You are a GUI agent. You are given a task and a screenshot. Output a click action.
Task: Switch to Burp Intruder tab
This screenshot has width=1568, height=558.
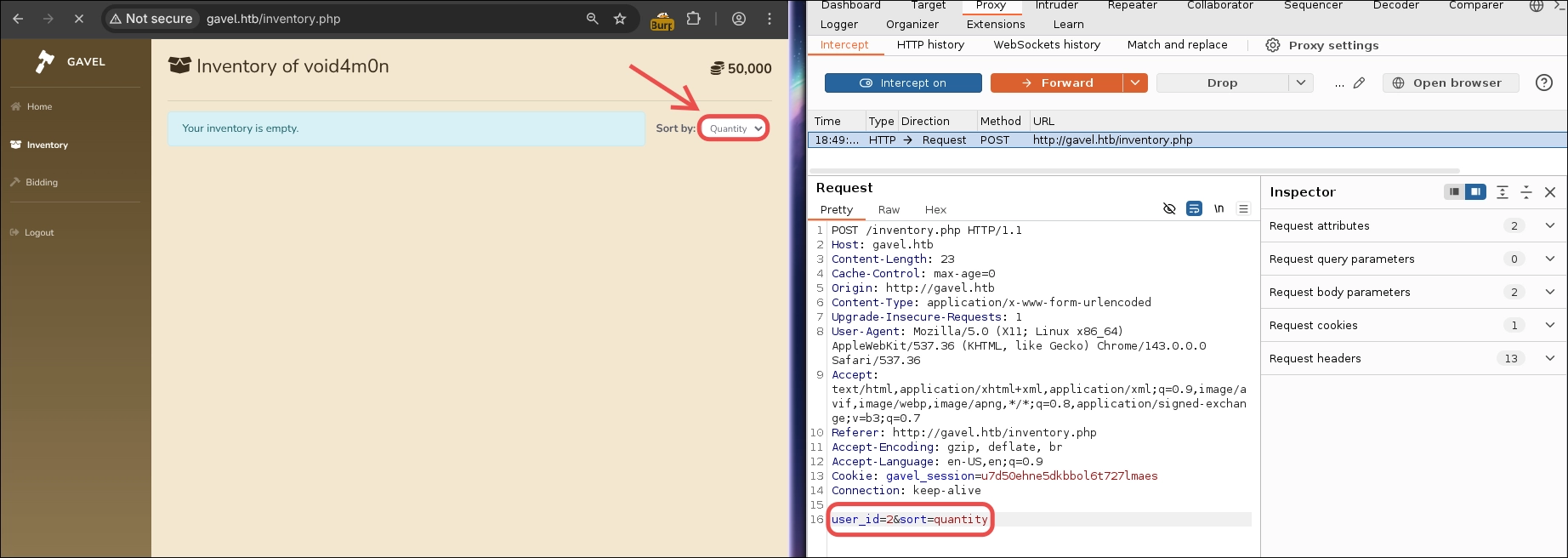(1057, 5)
